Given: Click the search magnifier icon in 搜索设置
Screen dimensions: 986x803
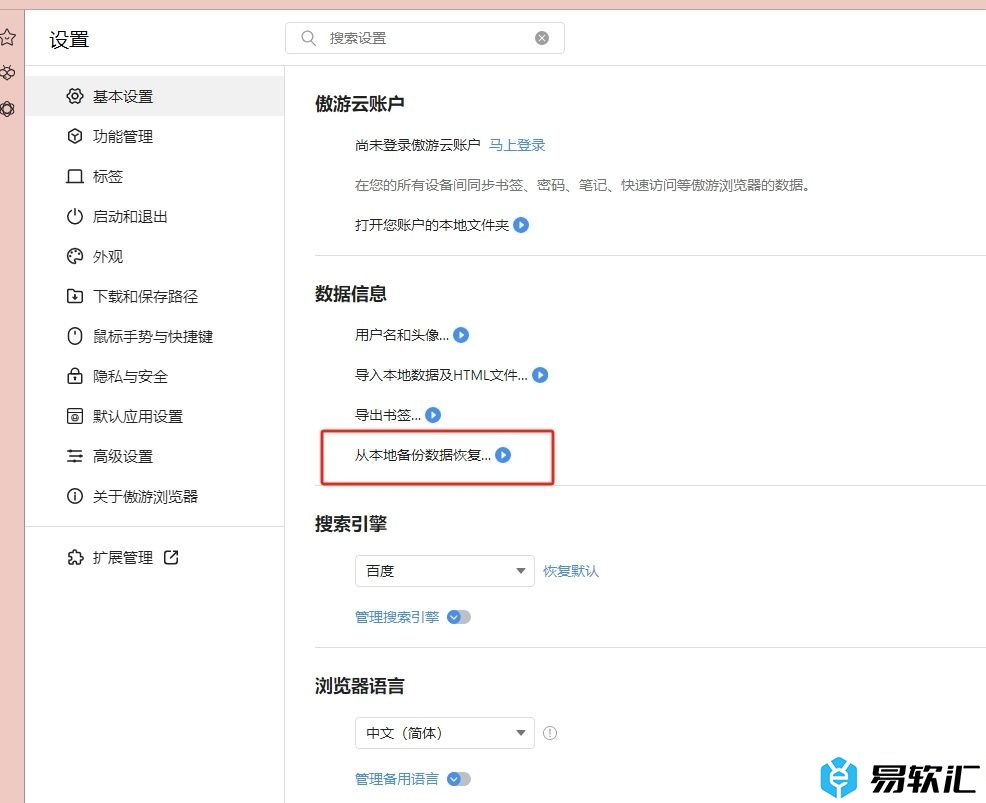Looking at the screenshot, I should 308,38.
